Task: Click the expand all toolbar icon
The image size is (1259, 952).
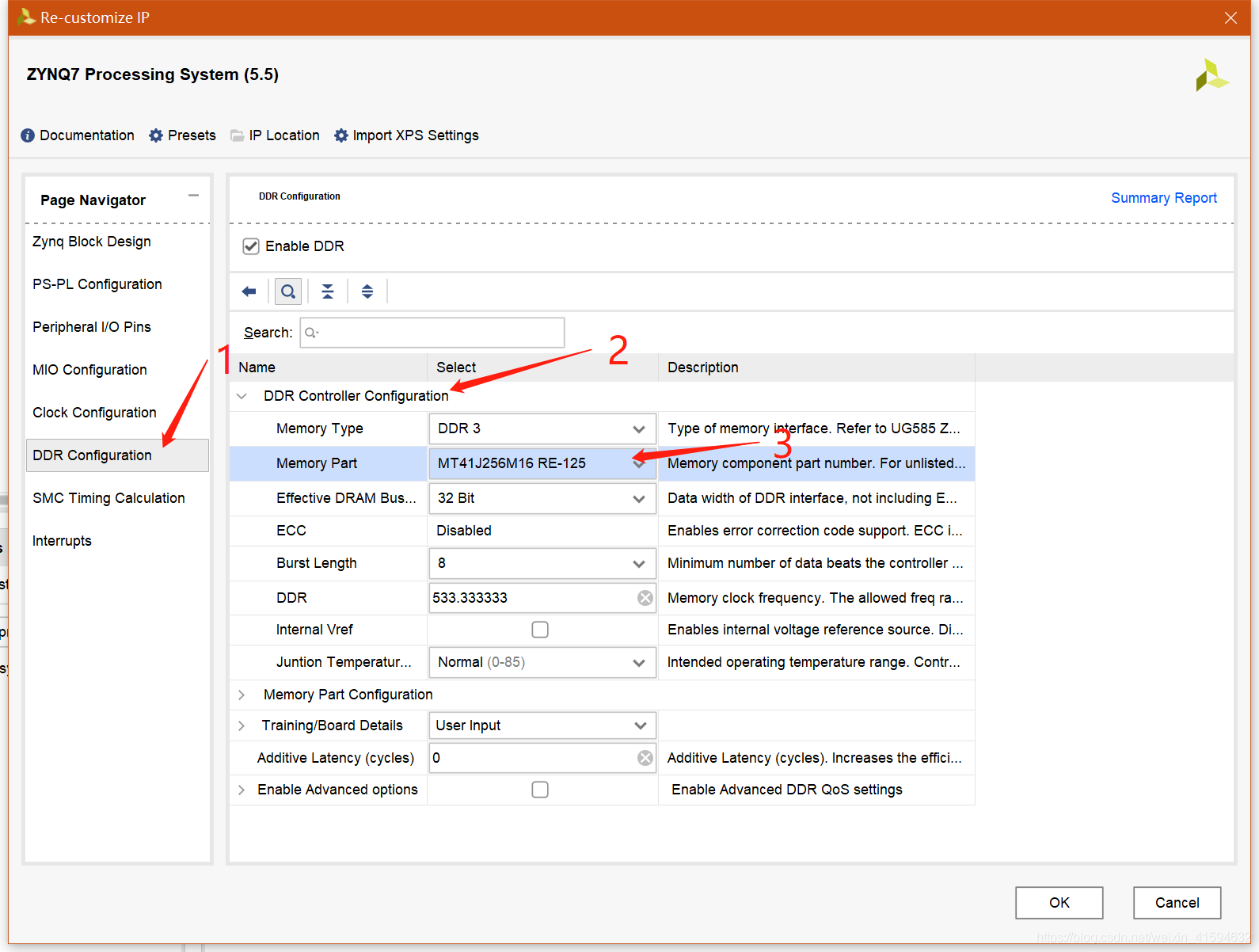Action: click(x=367, y=291)
